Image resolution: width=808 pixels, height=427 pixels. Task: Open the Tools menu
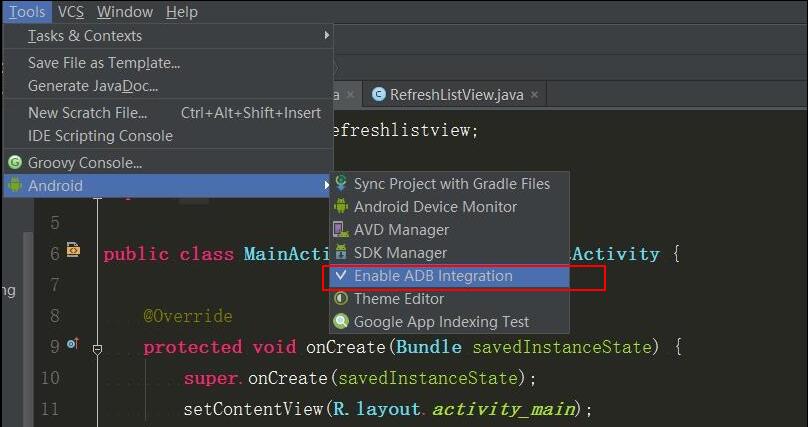(x=27, y=11)
